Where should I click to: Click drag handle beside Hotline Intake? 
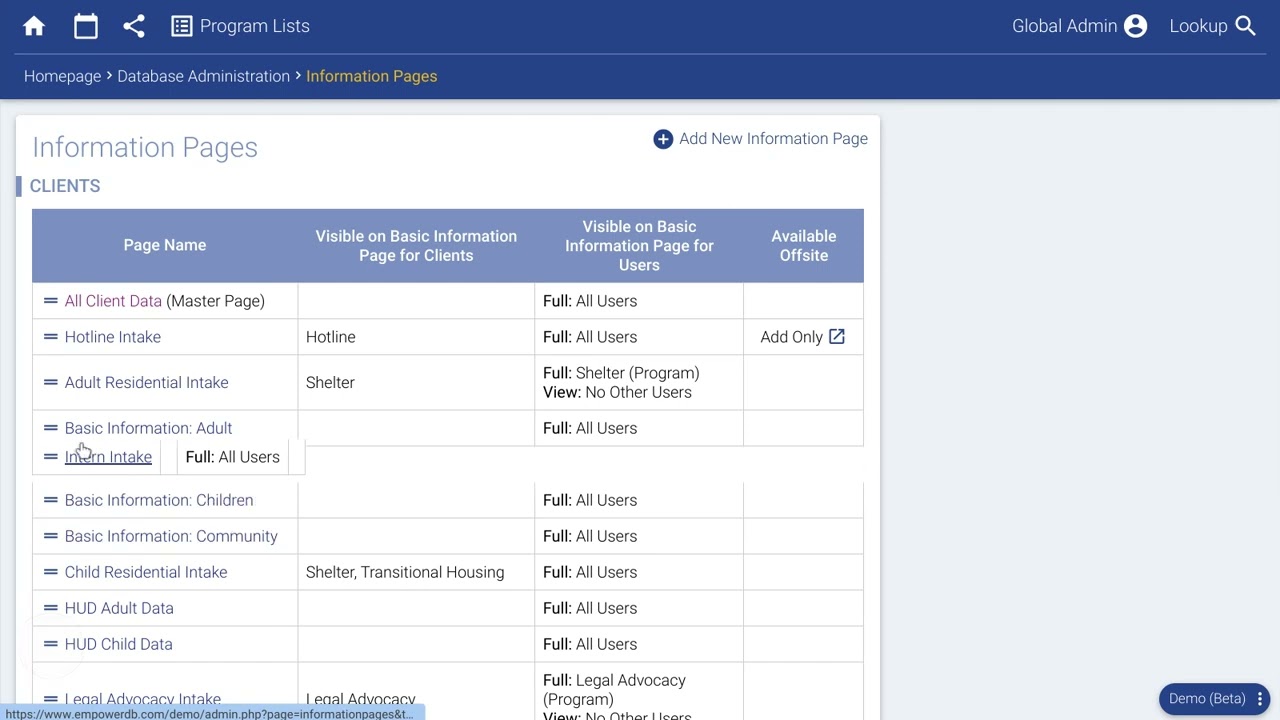(50, 337)
